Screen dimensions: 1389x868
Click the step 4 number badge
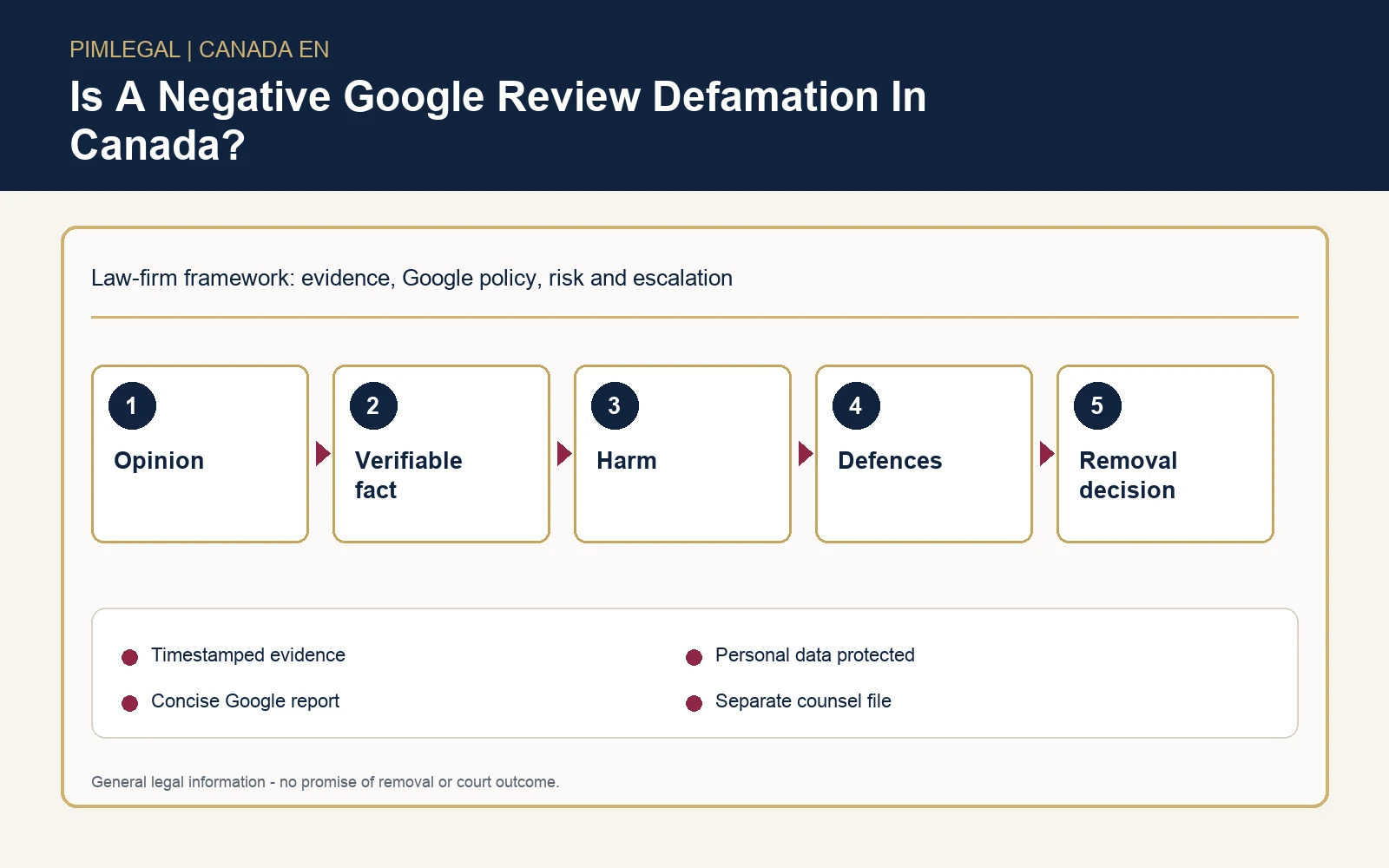click(x=856, y=405)
